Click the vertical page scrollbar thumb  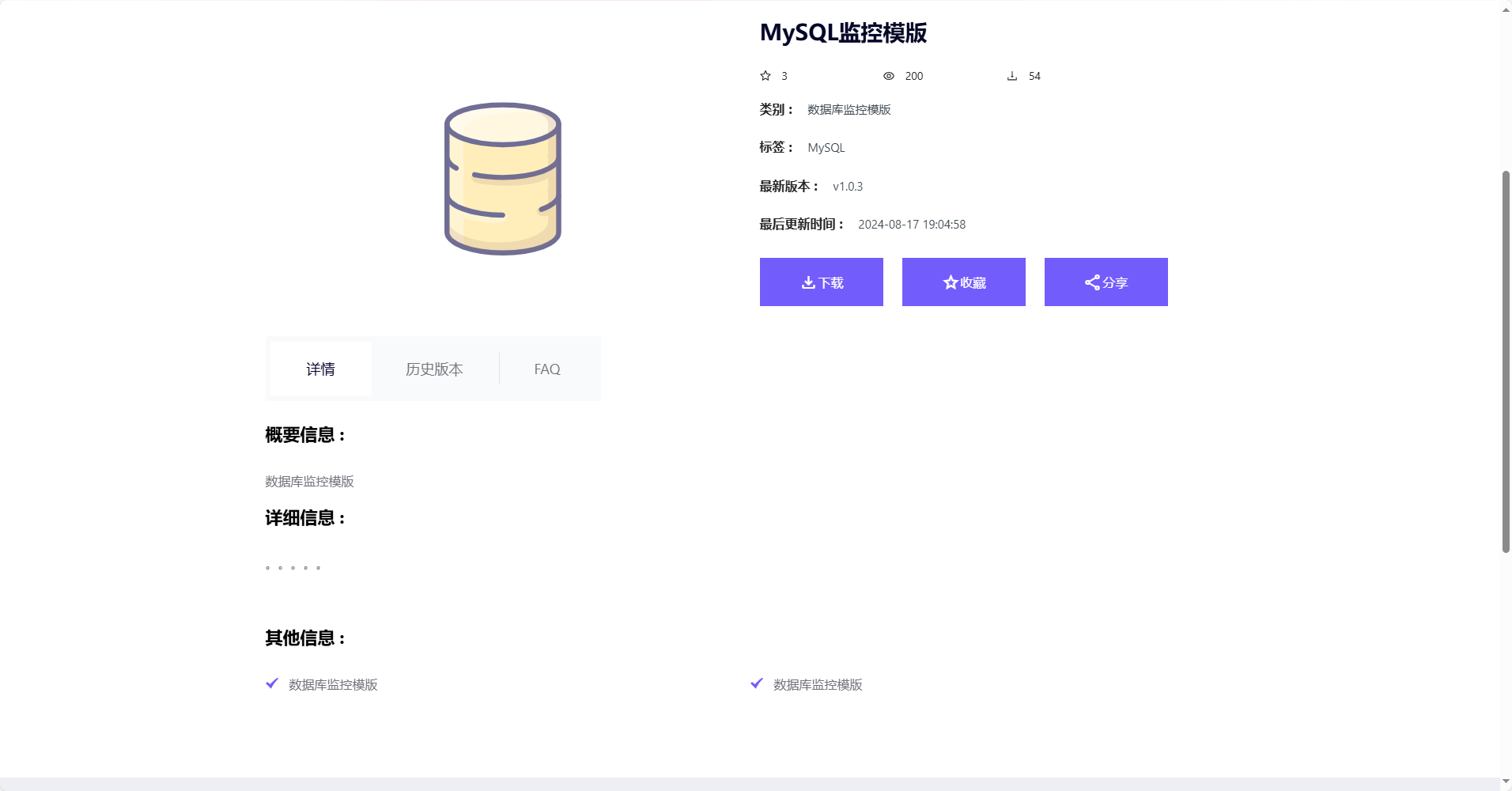[1506, 361]
